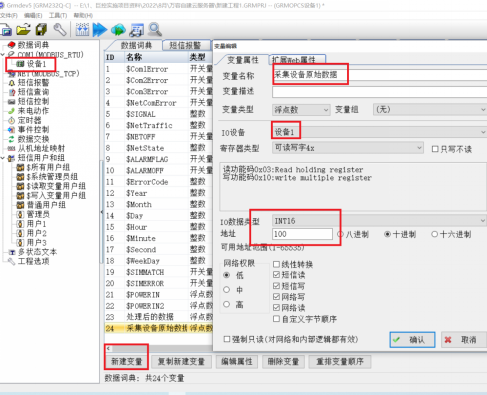Screen dimensions: 487x395
Task: Click the 重排变量顺序 button
Action: point(340,361)
